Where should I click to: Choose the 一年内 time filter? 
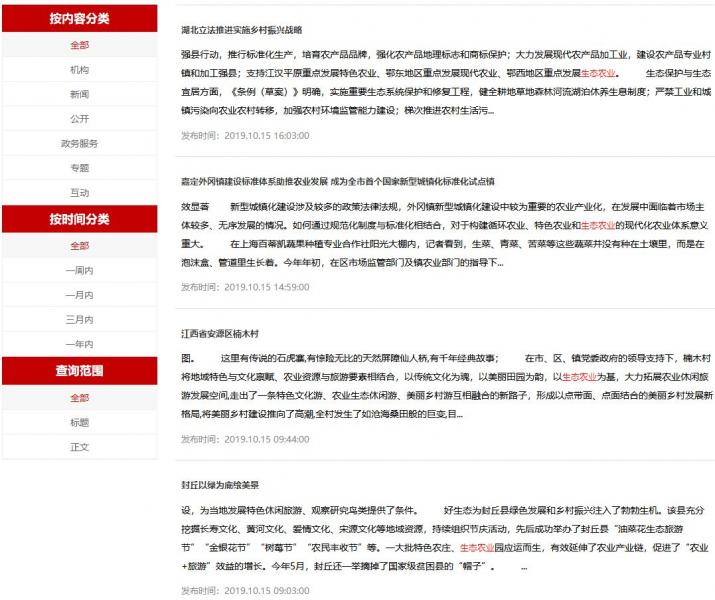(x=79, y=344)
